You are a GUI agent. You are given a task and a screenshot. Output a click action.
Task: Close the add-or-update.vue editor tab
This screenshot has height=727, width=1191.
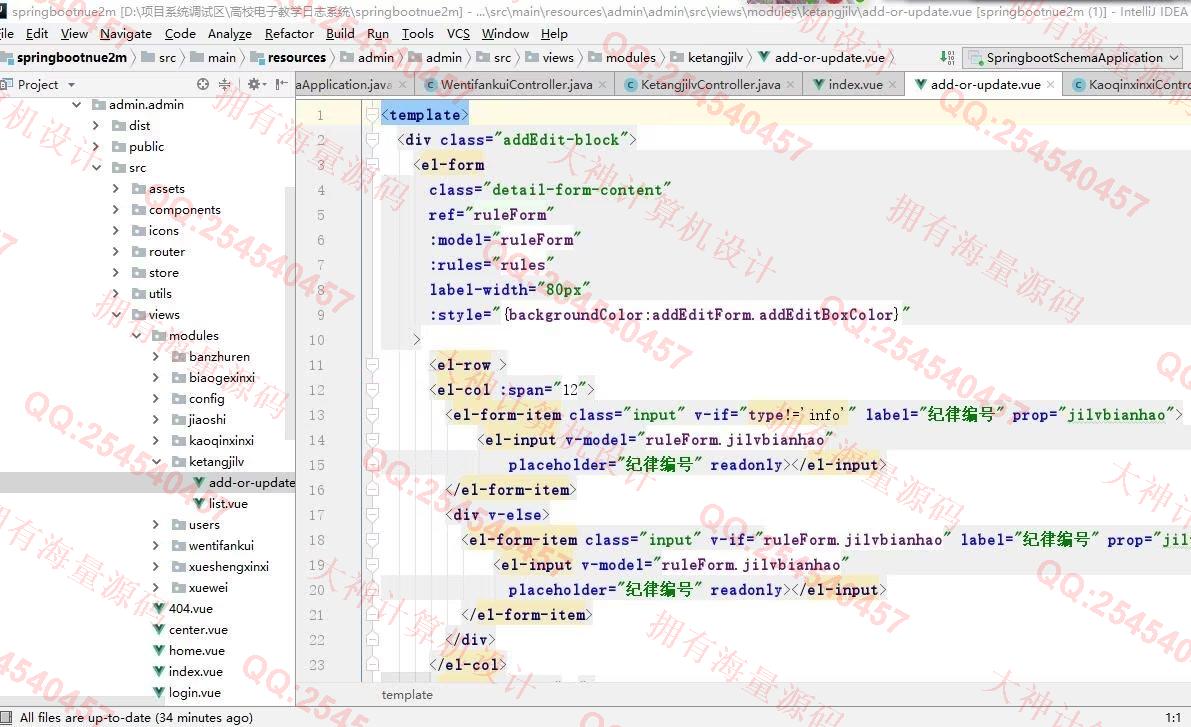point(1050,85)
